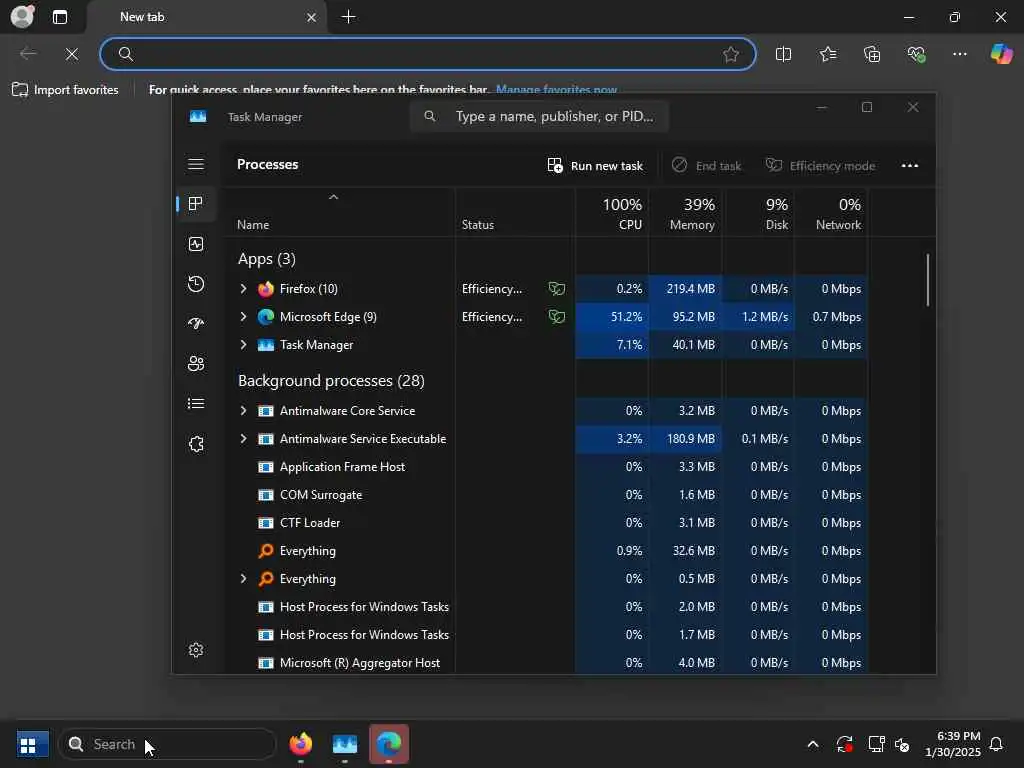Click Manage favorites now link

click(556, 89)
